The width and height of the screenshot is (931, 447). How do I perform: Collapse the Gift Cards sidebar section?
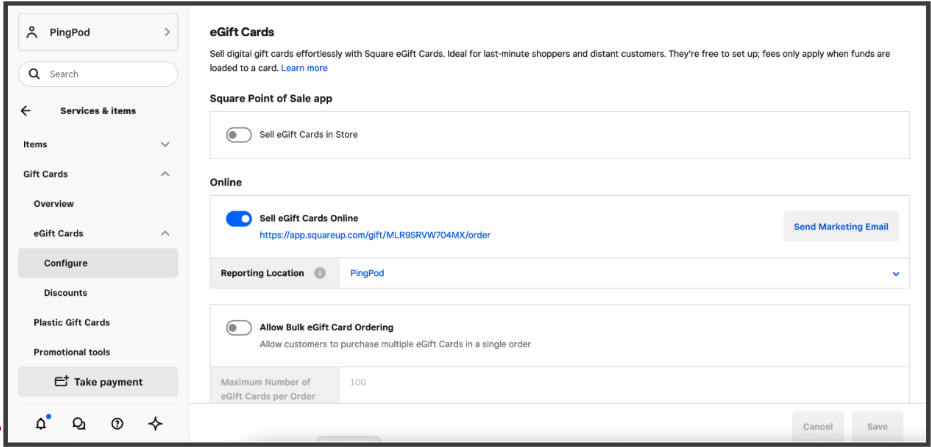click(x=165, y=174)
